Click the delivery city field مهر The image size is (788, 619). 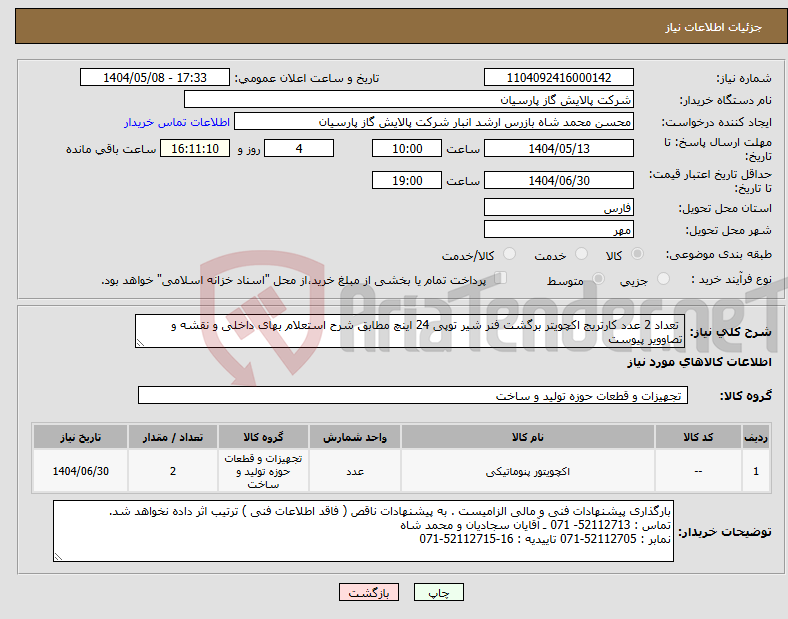coord(558,229)
